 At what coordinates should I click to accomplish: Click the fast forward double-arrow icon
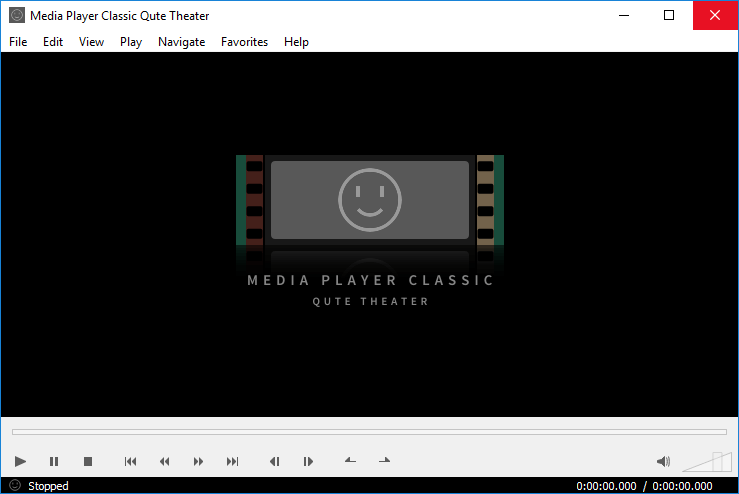click(198, 461)
